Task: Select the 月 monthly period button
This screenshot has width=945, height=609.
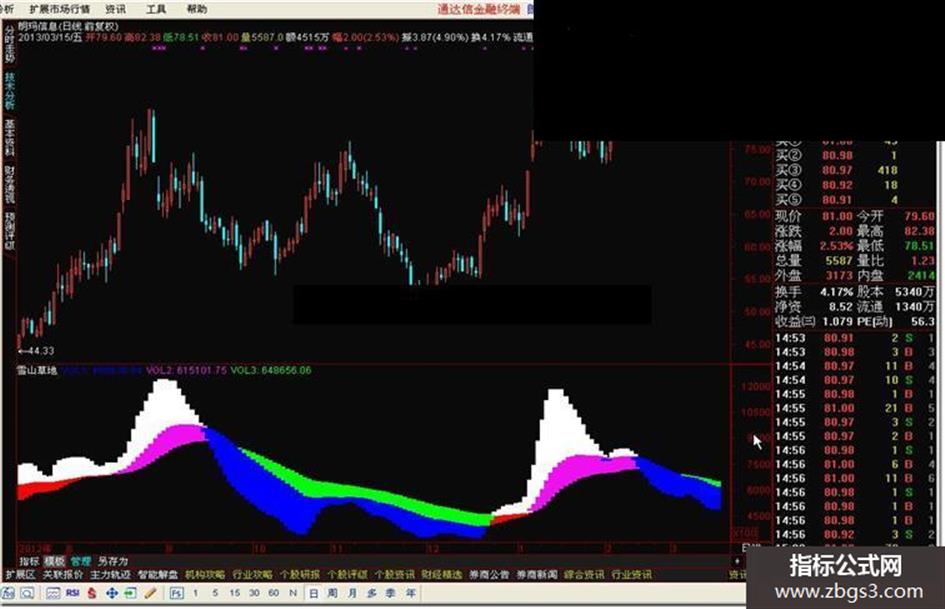Action: click(x=352, y=593)
